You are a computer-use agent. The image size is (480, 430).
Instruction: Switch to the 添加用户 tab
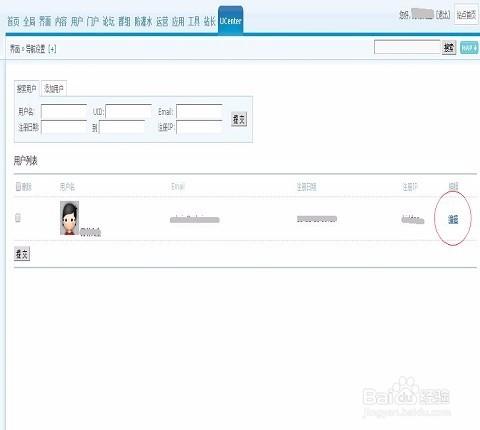54,89
